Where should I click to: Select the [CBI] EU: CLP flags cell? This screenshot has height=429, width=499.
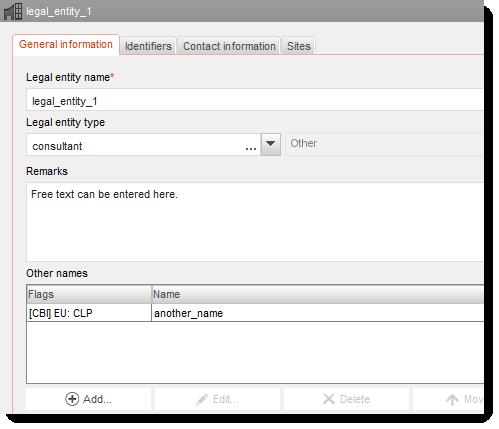89,313
